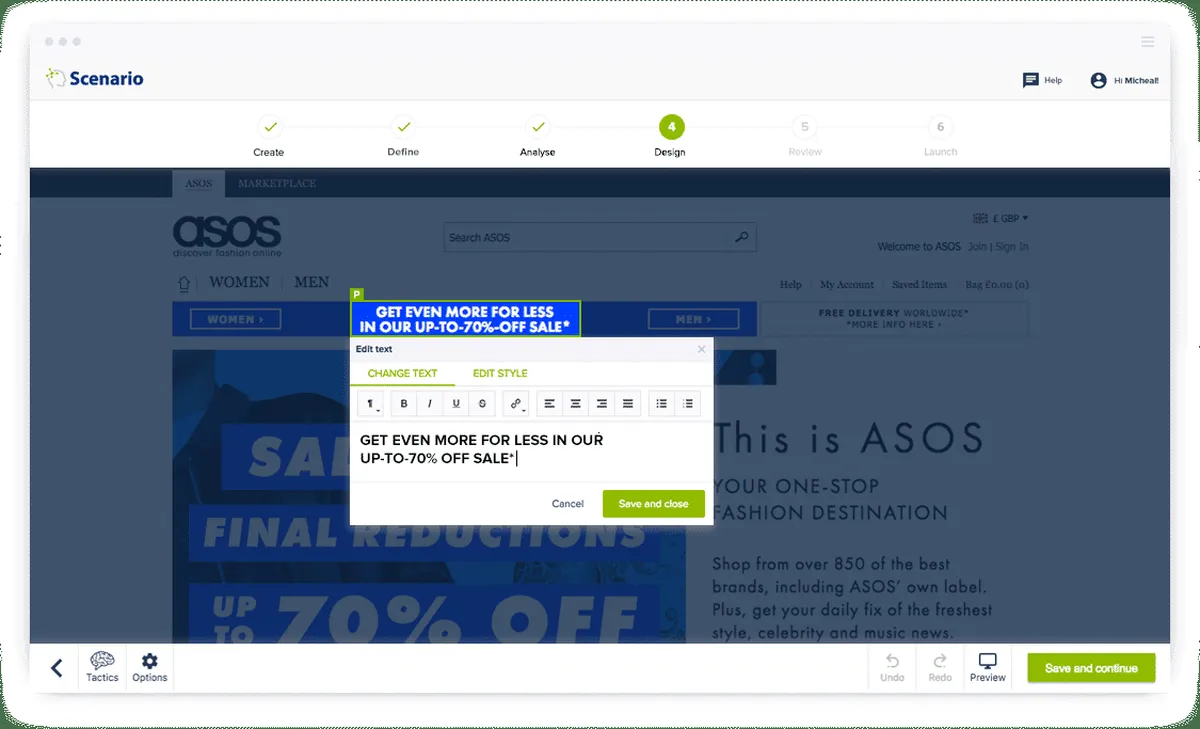The image size is (1200, 729).
Task: Click inside the text editing area
Action: pyautogui.click(x=531, y=451)
